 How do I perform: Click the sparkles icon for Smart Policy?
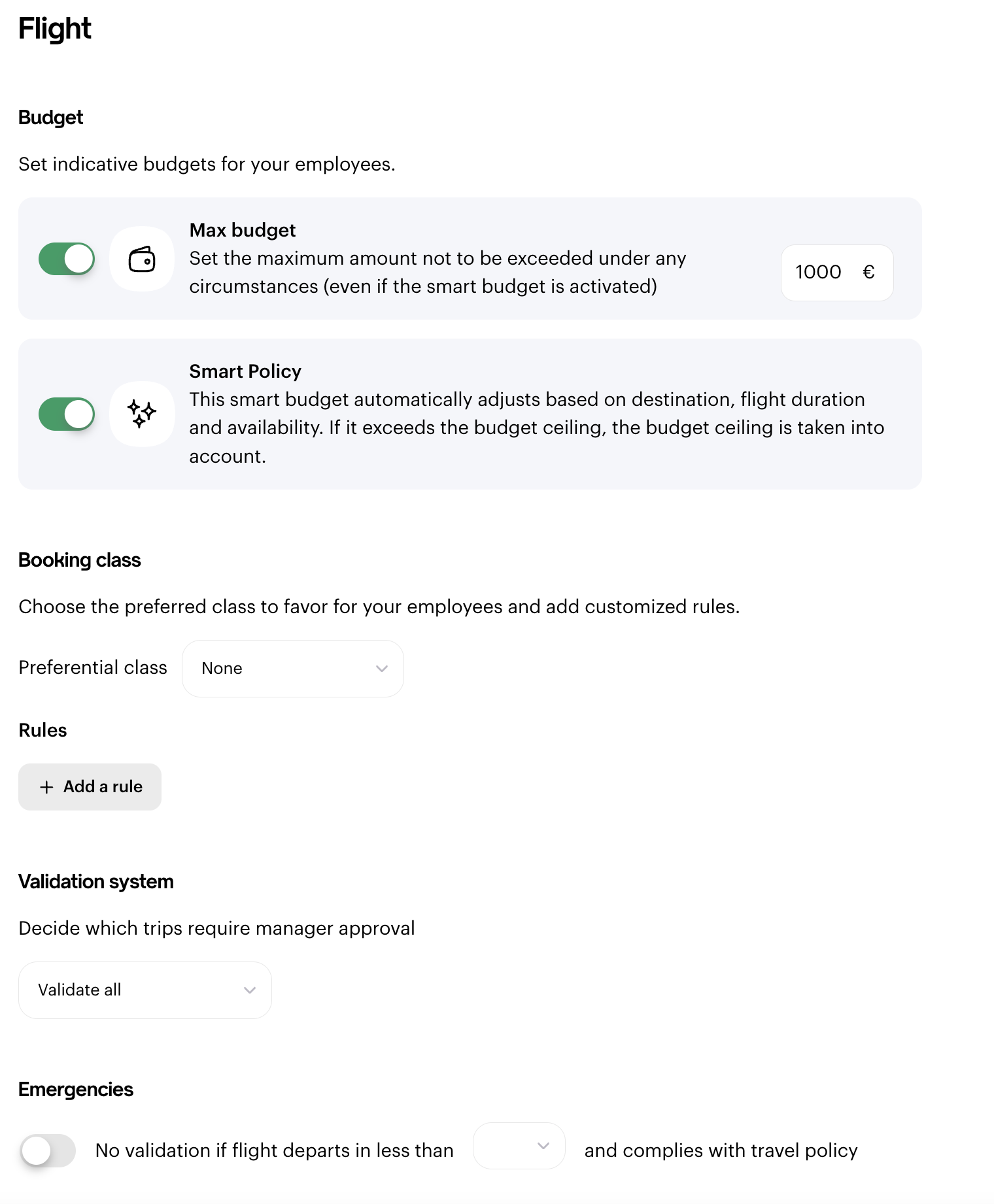(x=142, y=414)
